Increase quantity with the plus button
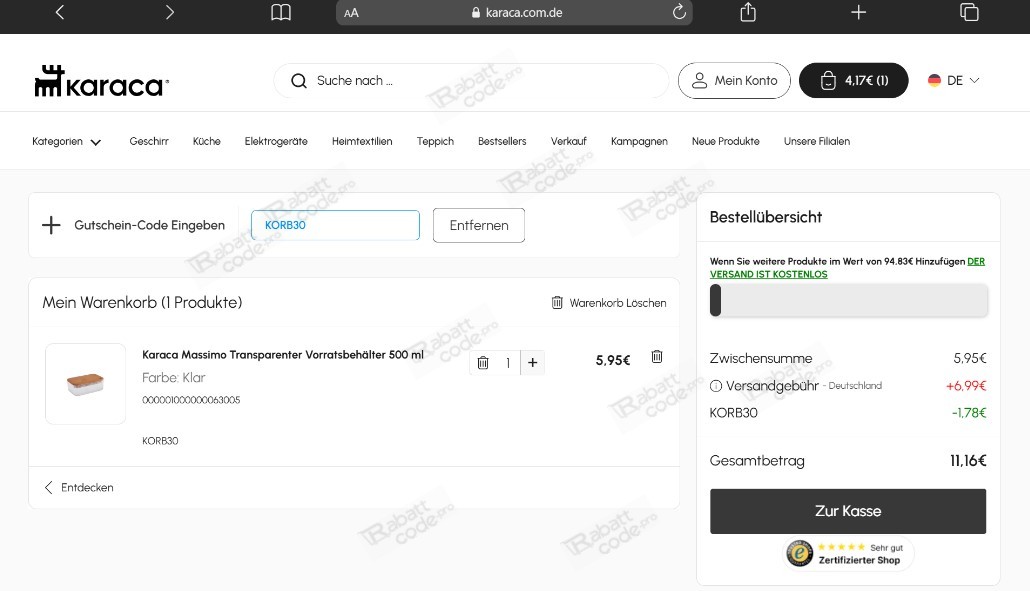The width and height of the screenshot is (1030, 591). tap(533, 362)
